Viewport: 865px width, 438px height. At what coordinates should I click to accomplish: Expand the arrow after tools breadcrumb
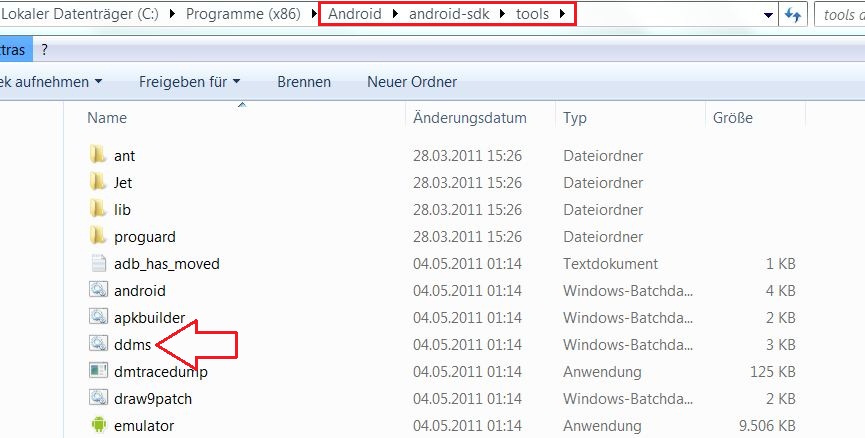562,14
